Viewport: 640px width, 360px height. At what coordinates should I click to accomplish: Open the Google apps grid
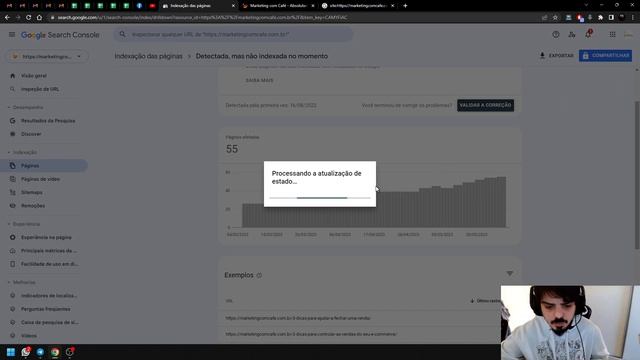point(612,35)
